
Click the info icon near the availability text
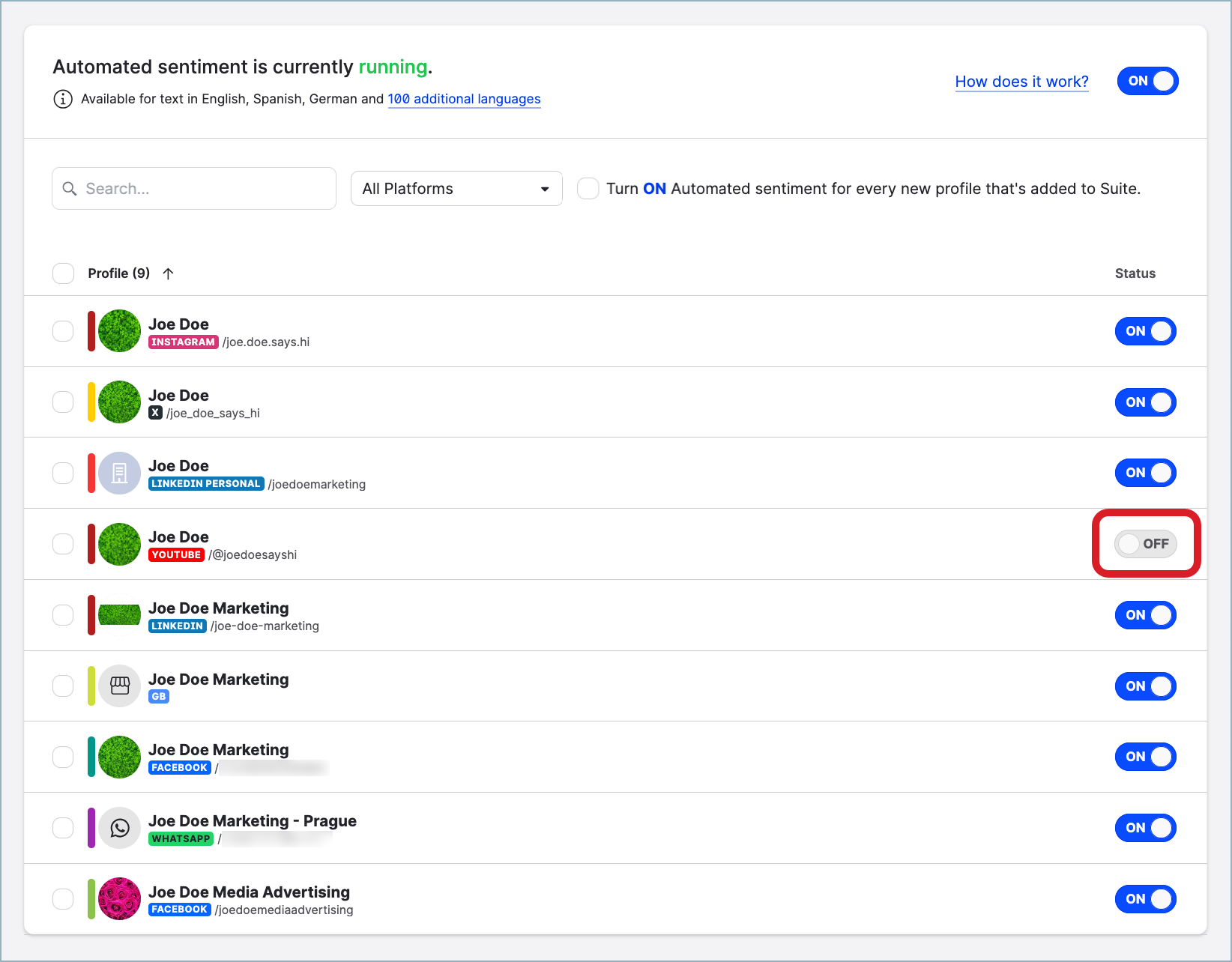click(63, 99)
